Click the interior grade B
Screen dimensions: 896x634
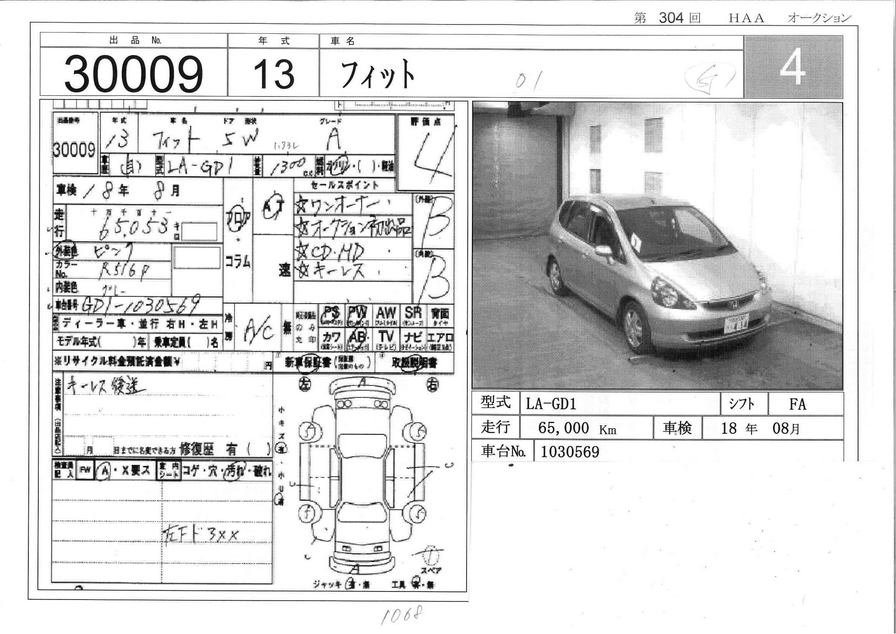tap(437, 279)
